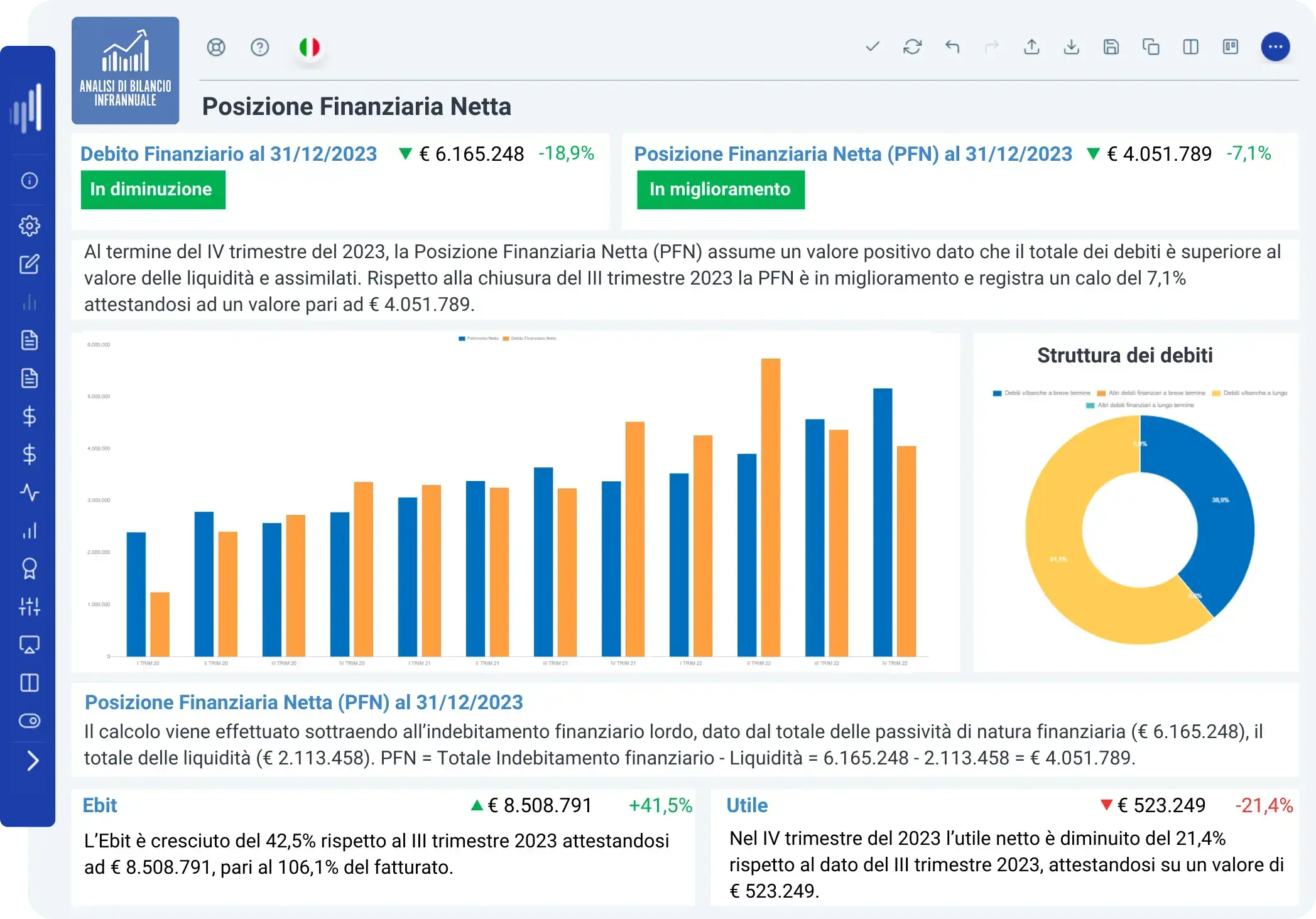This screenshot has width=1316, height=919.
Task: Click the +41,5% Ebit change value
Action: pyautogui.click(x=661, y=805)
